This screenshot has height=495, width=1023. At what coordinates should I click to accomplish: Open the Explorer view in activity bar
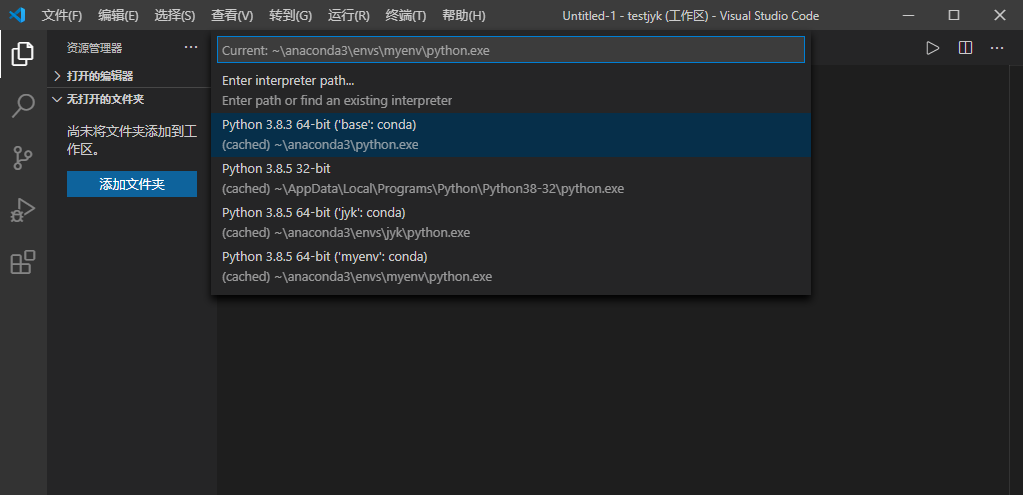(23, 53)
